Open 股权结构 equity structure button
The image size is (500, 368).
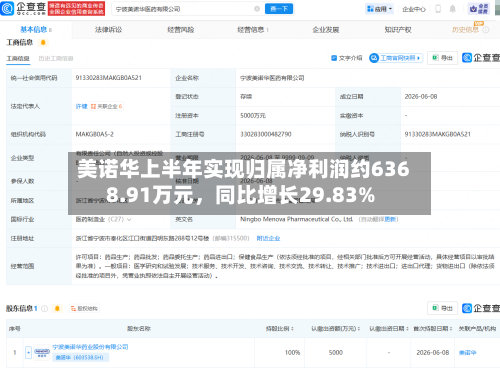(x=84, y=309)
